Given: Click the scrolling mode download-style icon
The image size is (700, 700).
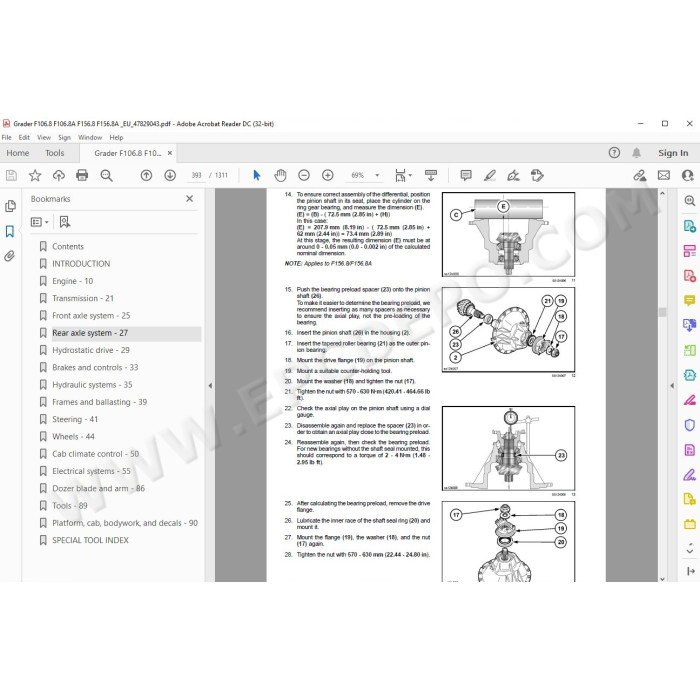Looking at the screenshot, I should 431,175.
